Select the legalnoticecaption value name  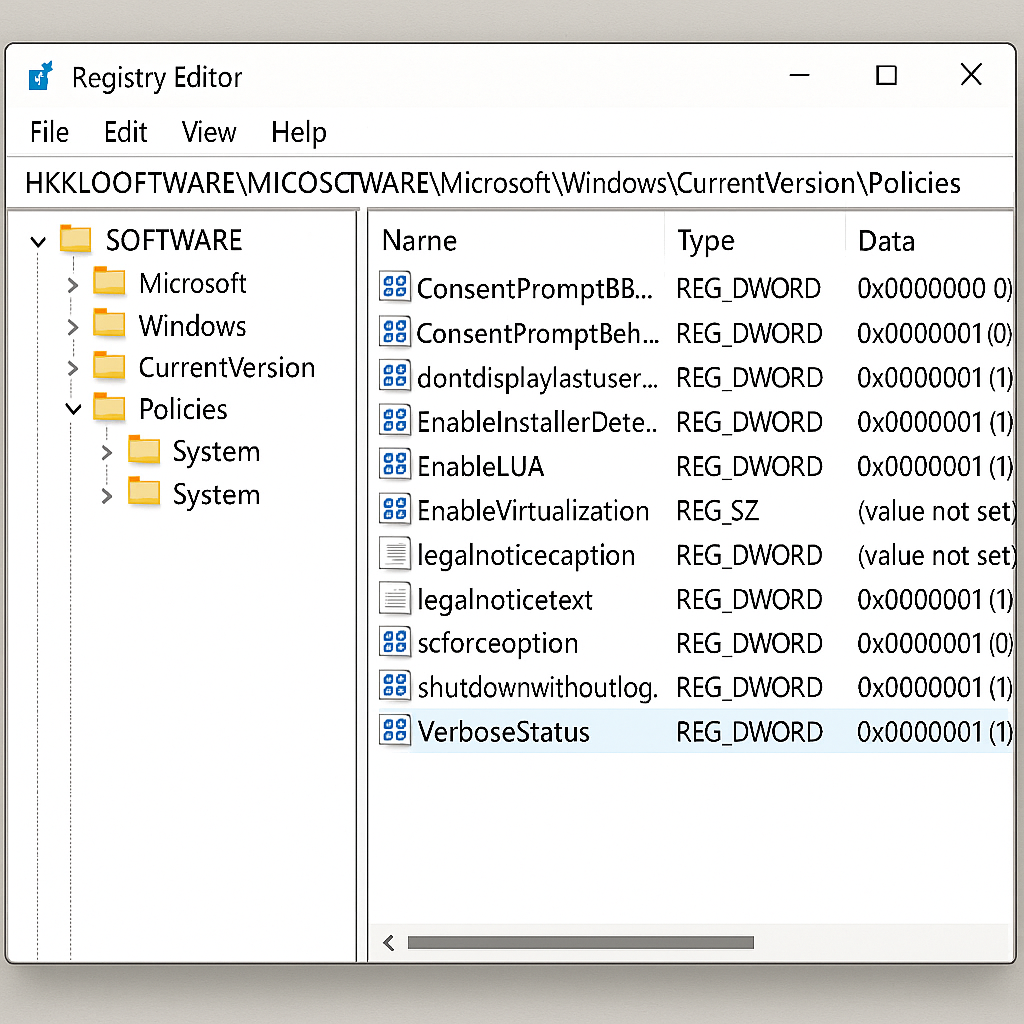(526, 556)
